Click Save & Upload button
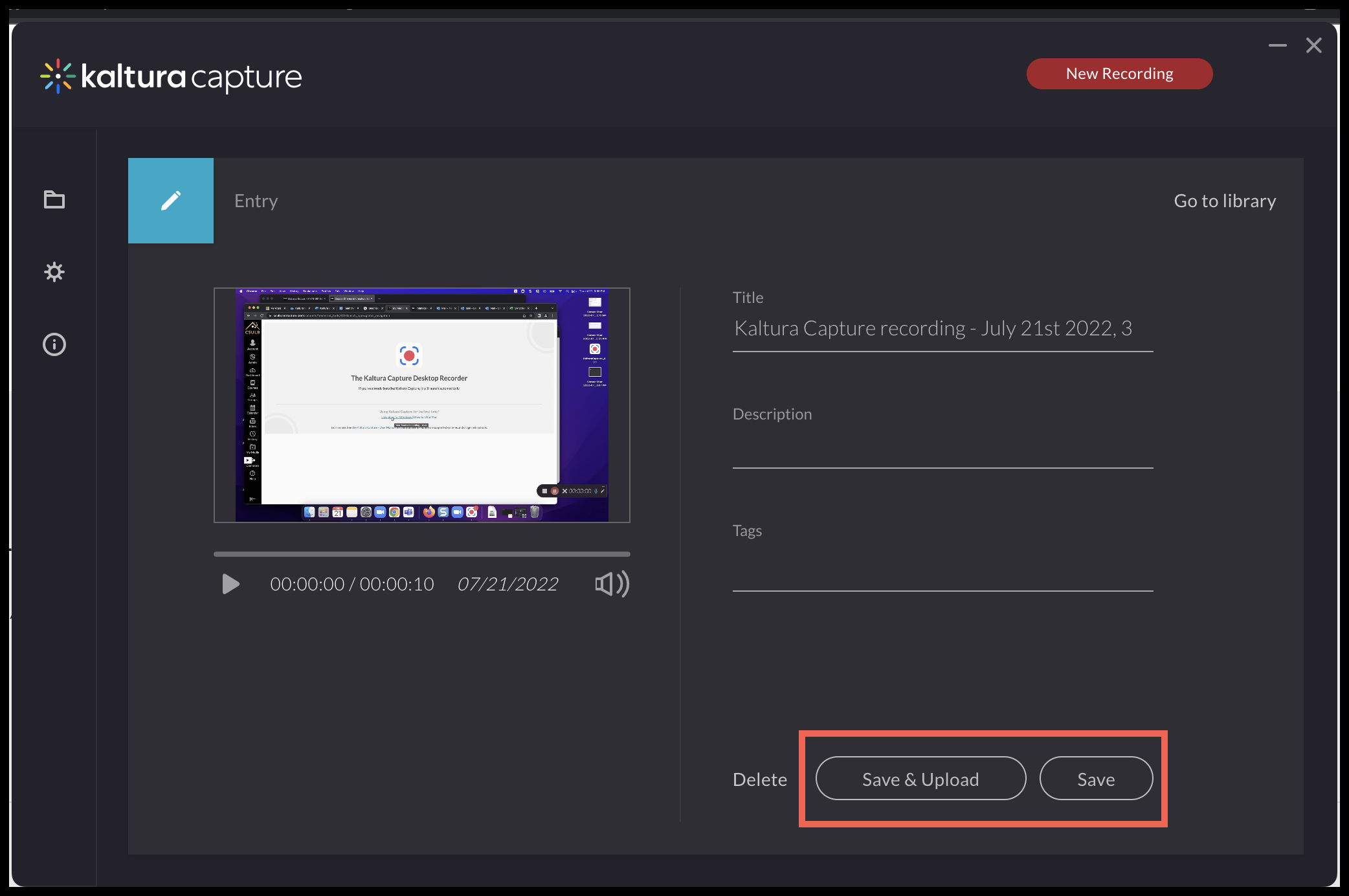The height and width of the screenshot is (896, 1349). pyautogui.click(x=920, y=779)
